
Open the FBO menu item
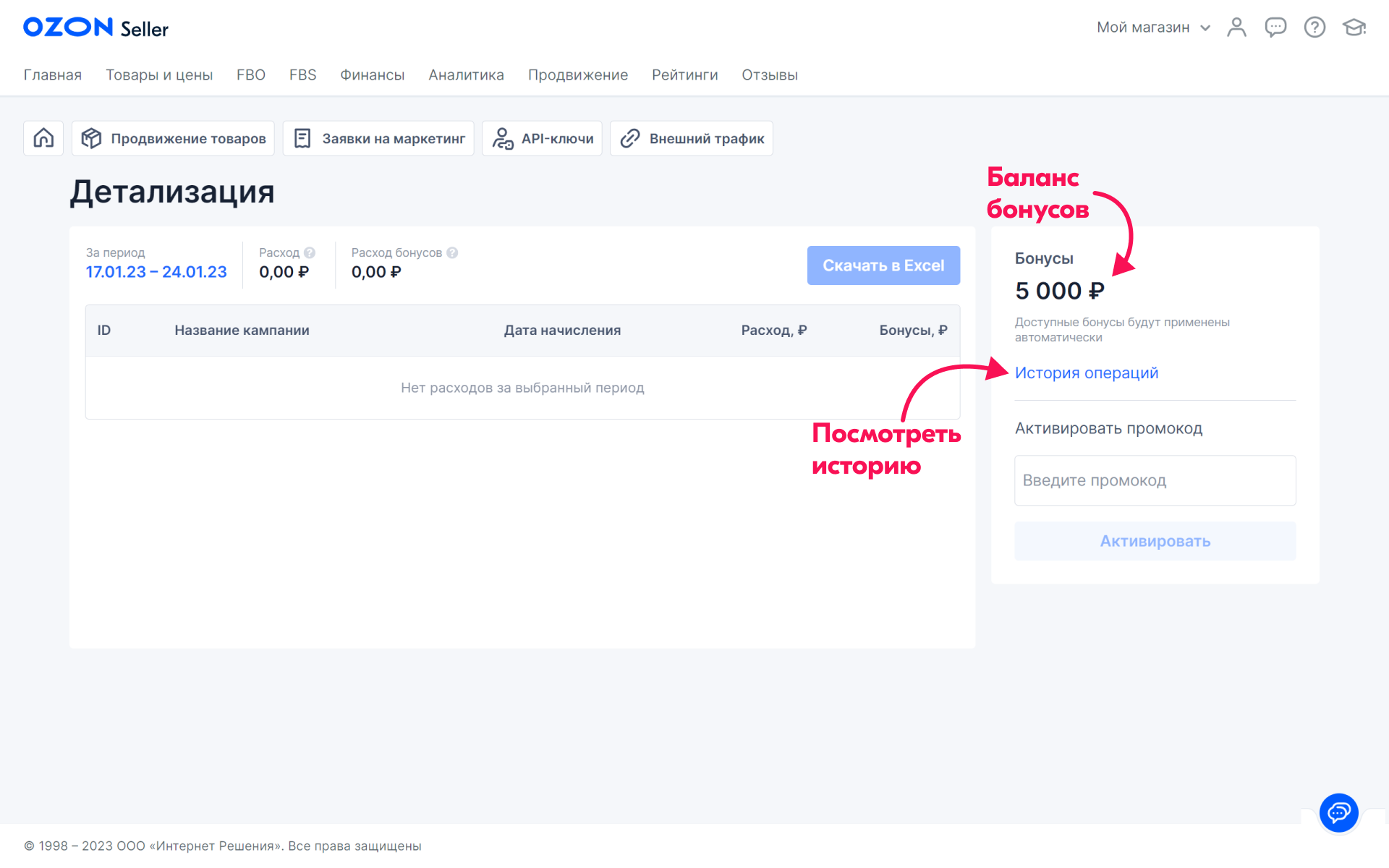(251, 75)
